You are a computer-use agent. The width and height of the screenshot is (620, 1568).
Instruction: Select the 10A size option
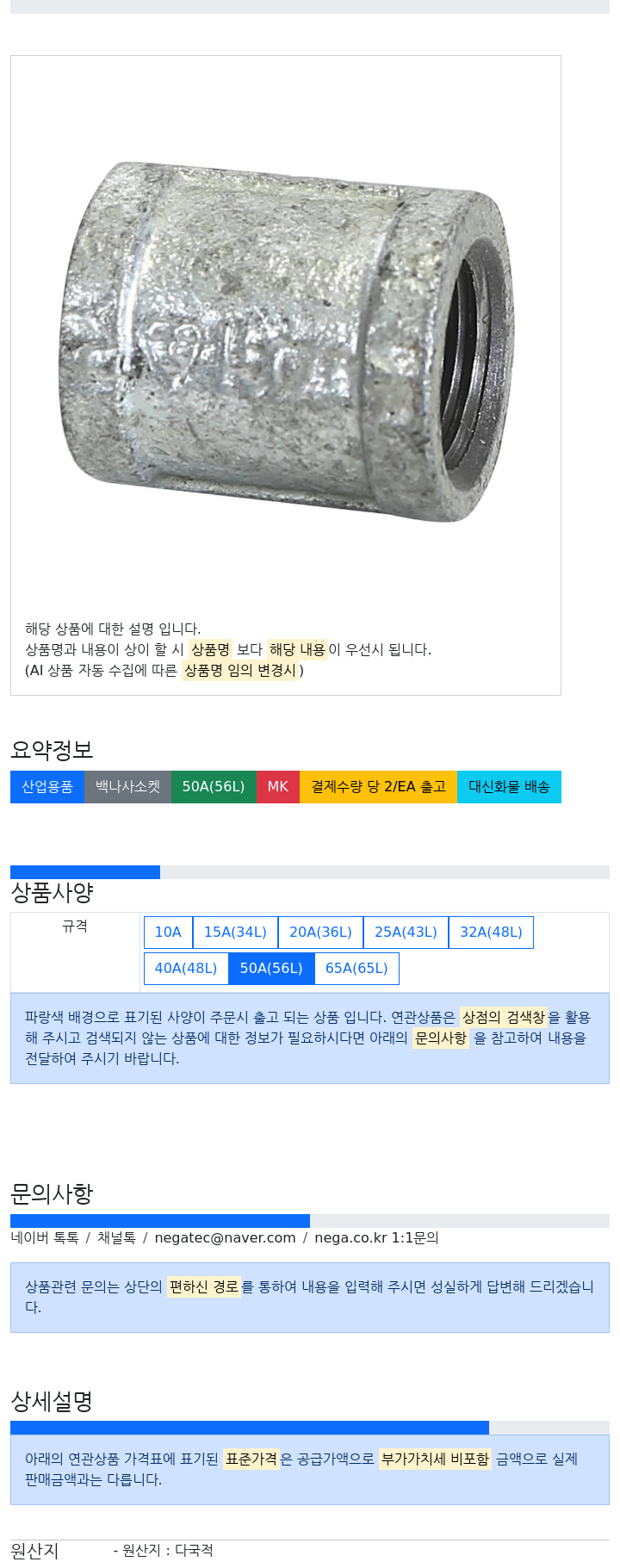coord(168,932)
